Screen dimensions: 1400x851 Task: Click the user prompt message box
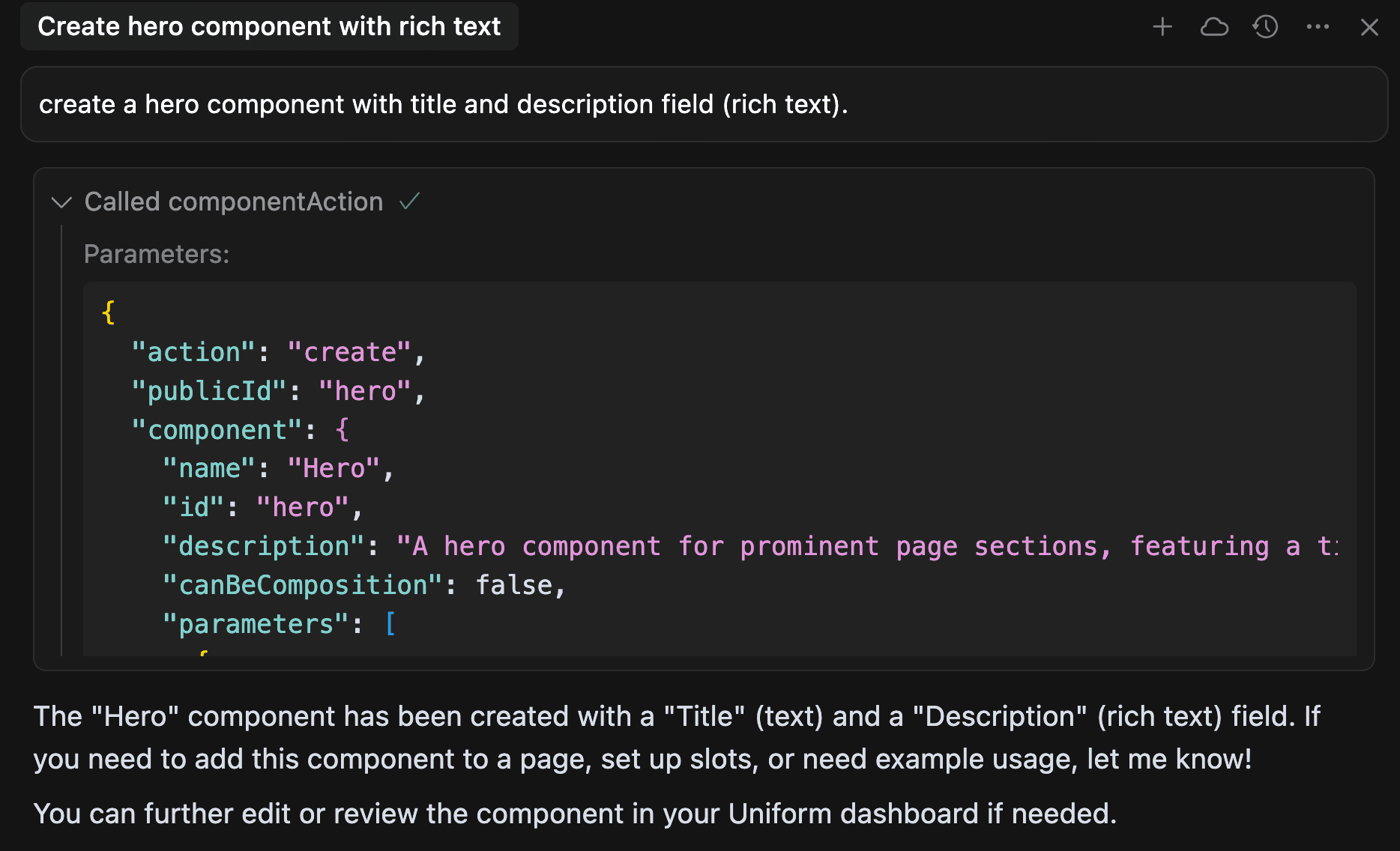coord(704,104)
